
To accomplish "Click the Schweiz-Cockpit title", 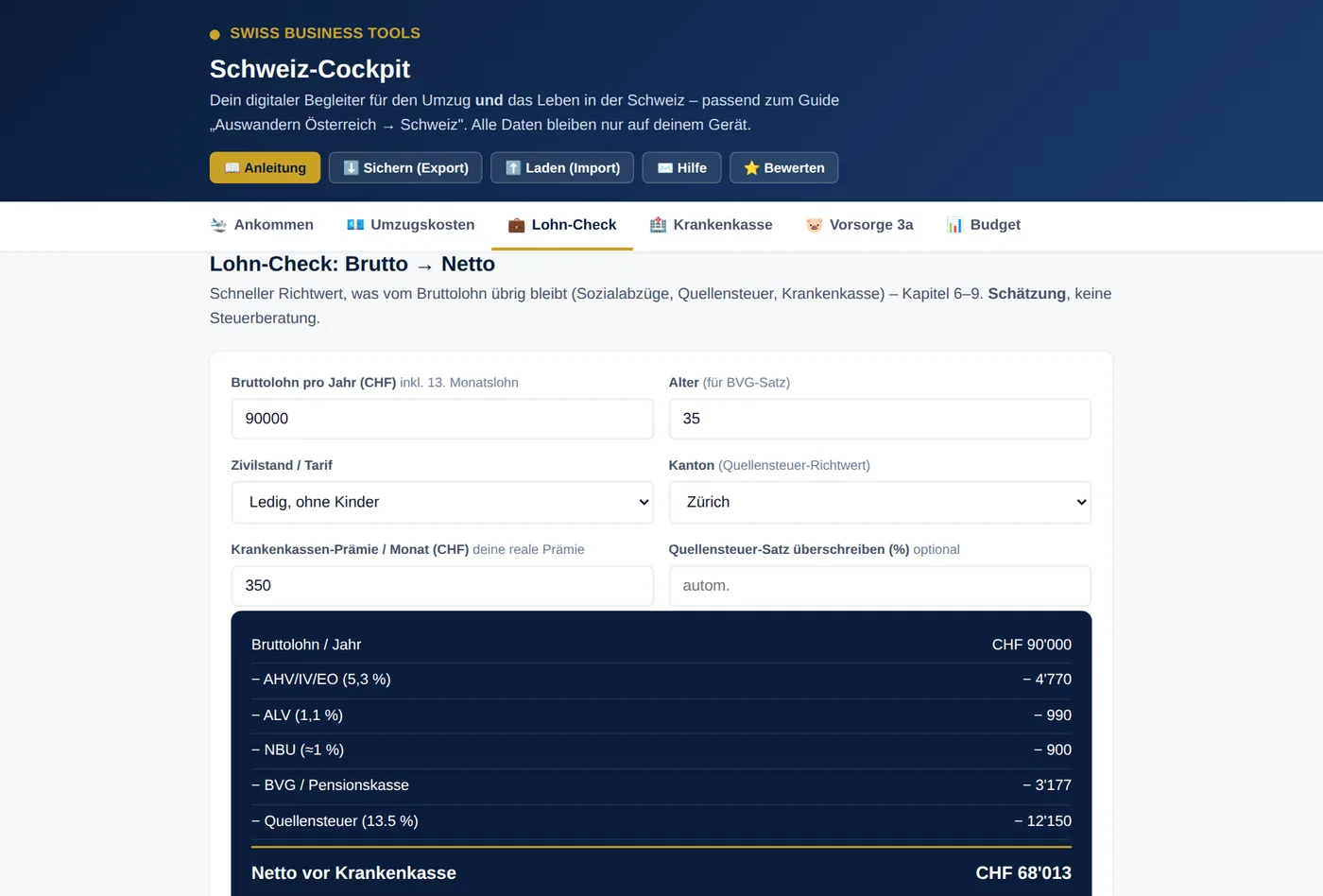I will tap(310, 69).
